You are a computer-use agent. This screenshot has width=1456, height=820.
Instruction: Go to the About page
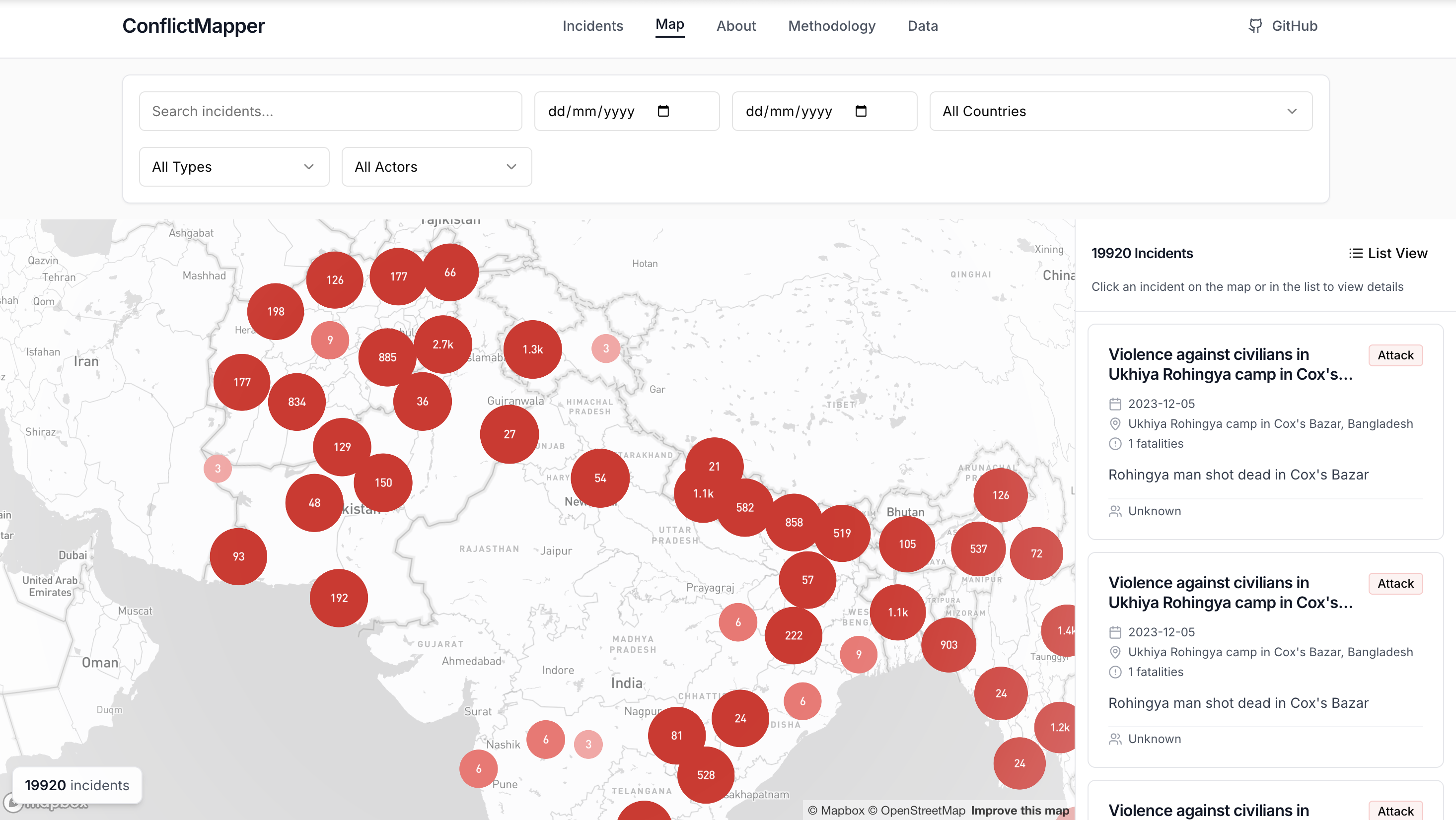736,26
